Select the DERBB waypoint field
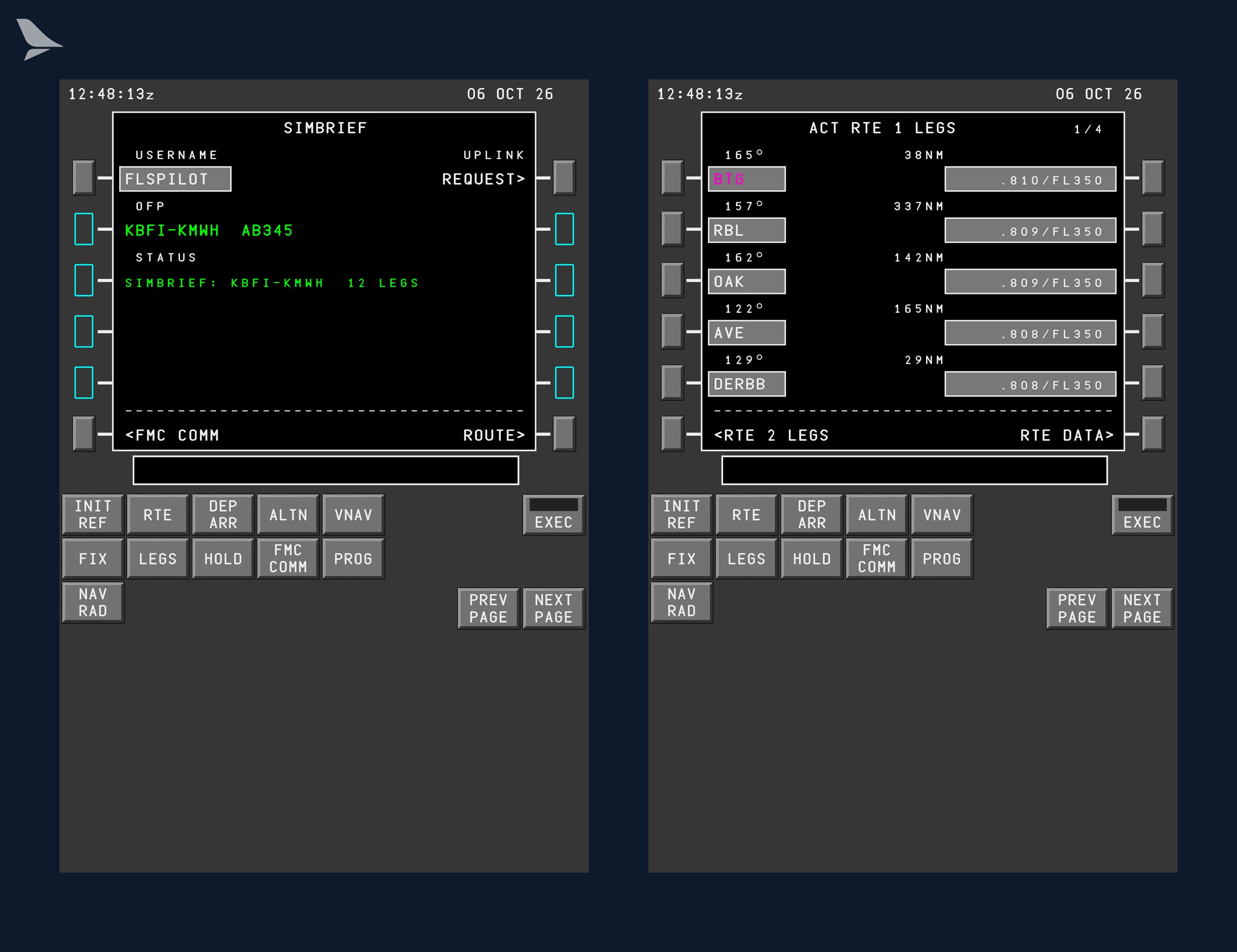Image resolution: width=1237 pixels, height=952 pixels. click(x=746, y=384)
